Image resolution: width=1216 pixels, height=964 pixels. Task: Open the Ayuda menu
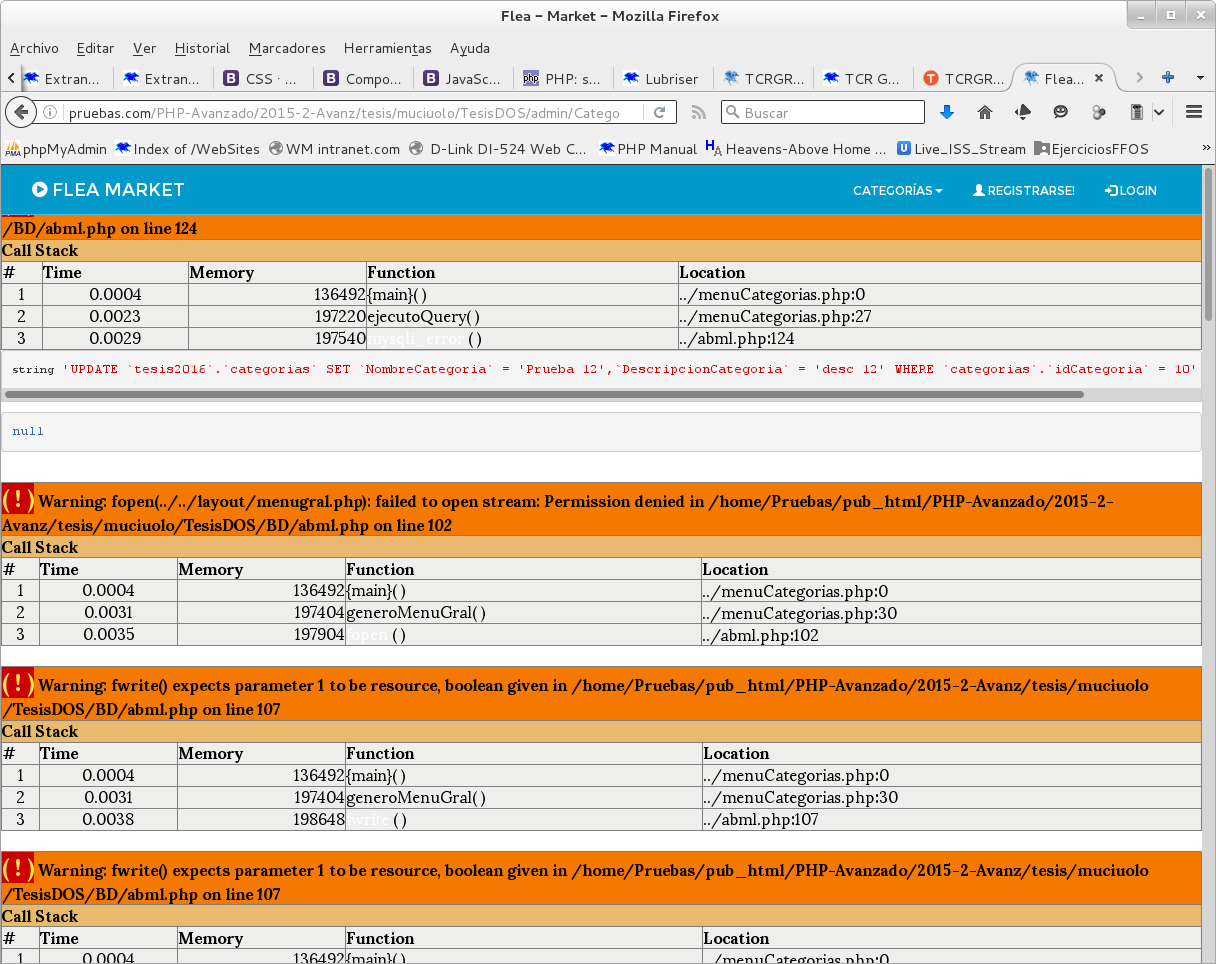(470, 48)
